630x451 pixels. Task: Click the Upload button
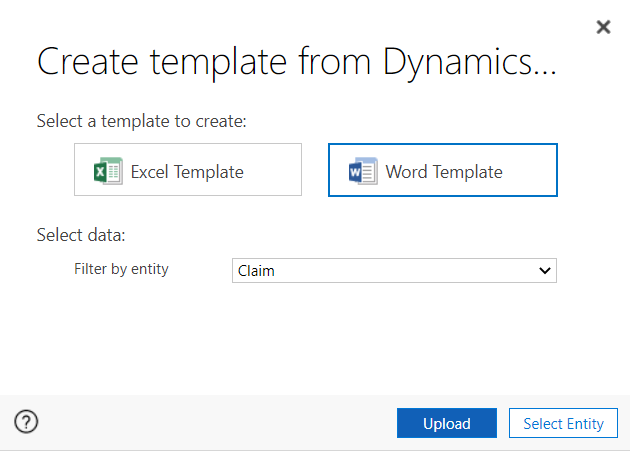(447, 423)
